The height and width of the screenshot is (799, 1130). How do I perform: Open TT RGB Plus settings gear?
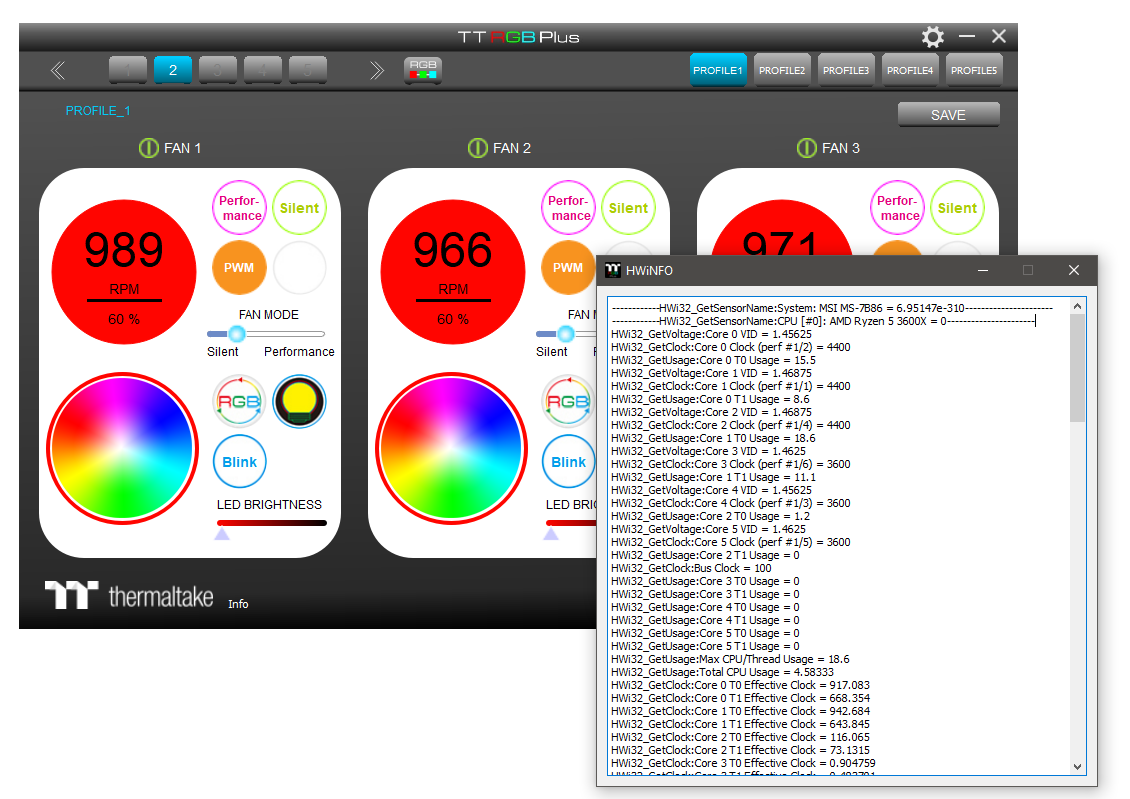[x=933, y=37]
